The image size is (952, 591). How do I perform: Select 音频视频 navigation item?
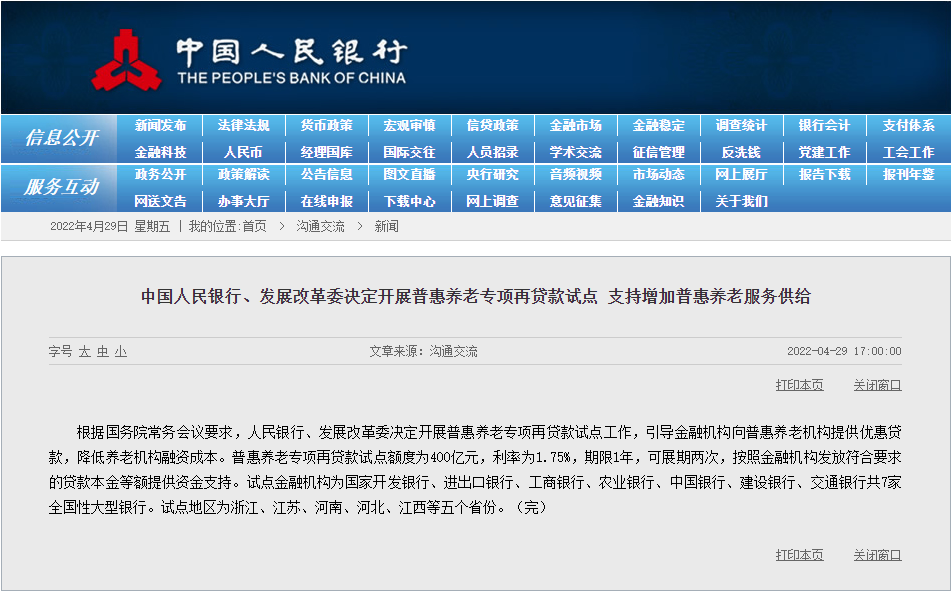[x=576, y=175]
